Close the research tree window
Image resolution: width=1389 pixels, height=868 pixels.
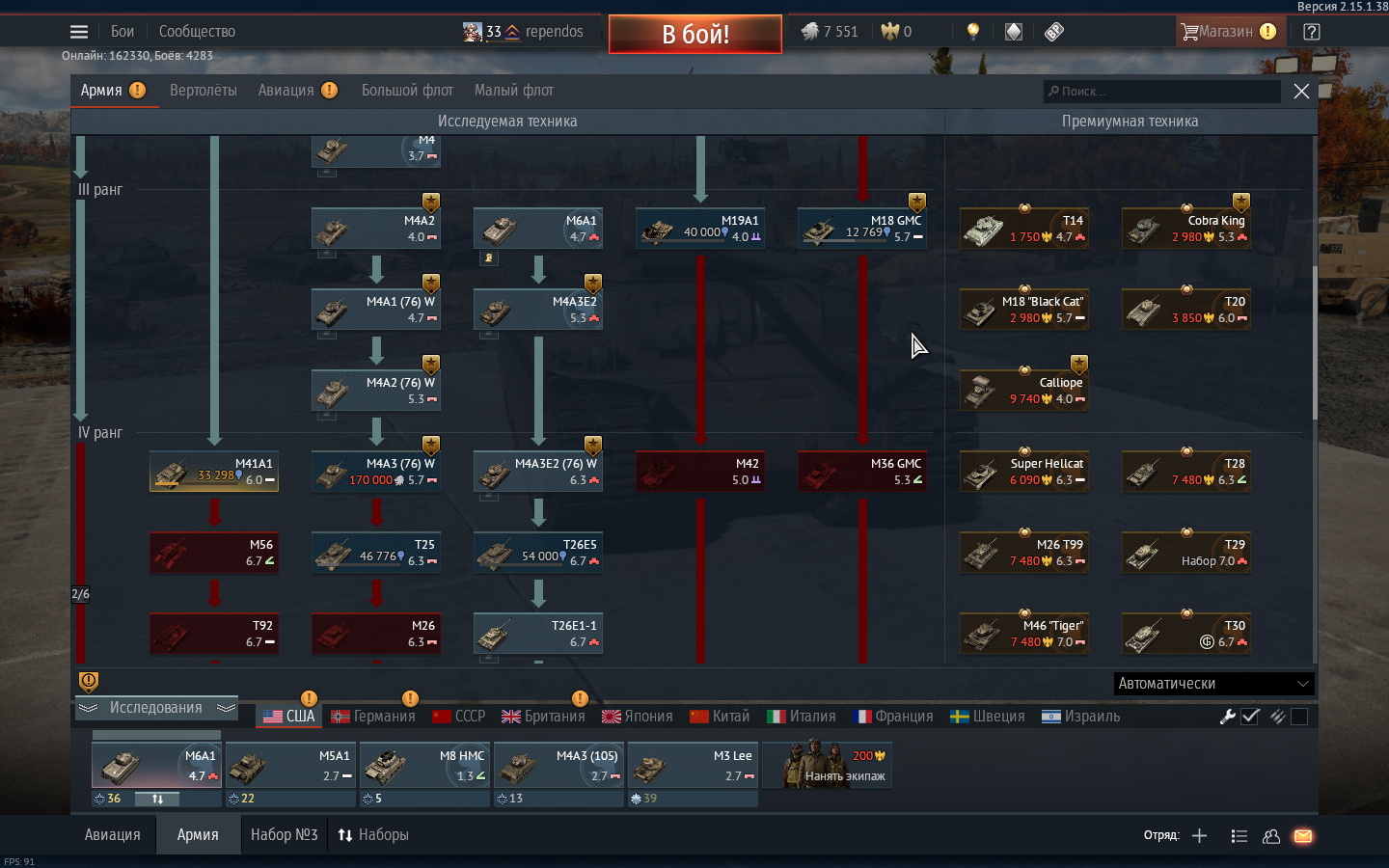[x=1301, y=92]
